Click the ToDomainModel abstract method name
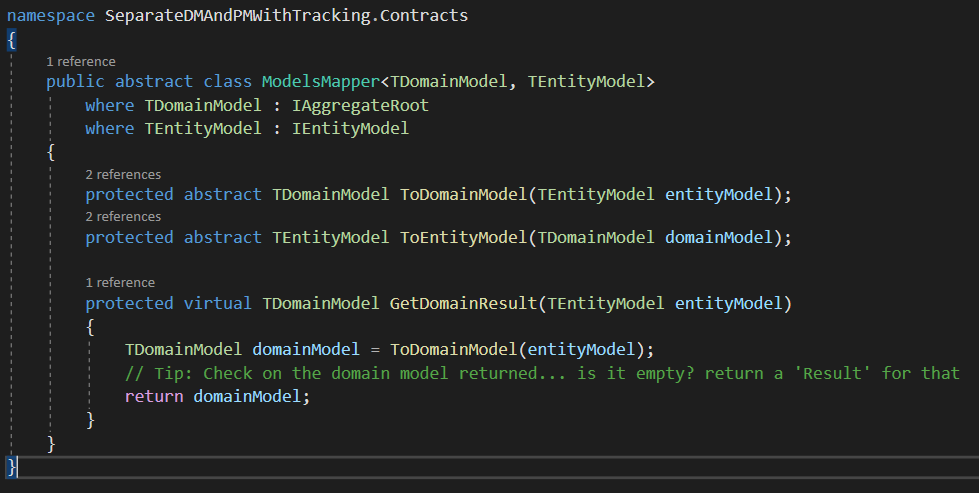Screen dimensions: 979x493 464,195
